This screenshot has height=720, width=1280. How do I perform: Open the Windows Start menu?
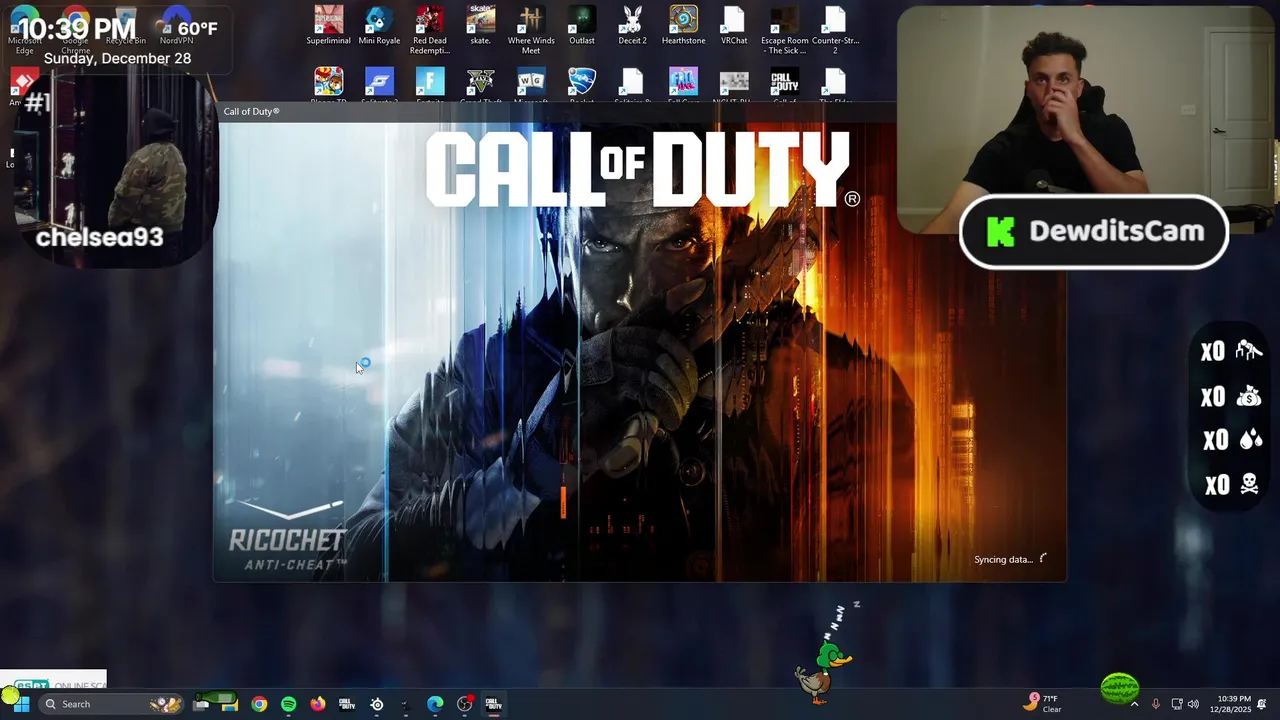coord(21,704)
